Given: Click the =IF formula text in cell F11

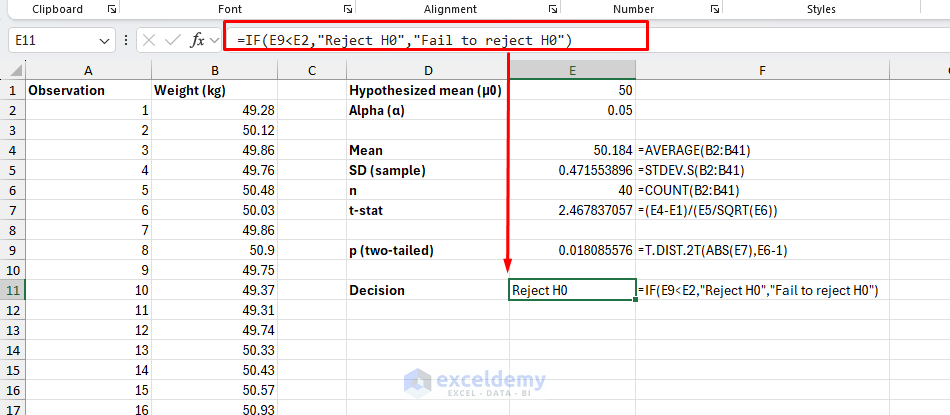Looking at the screenshot, I should (762, 290).
